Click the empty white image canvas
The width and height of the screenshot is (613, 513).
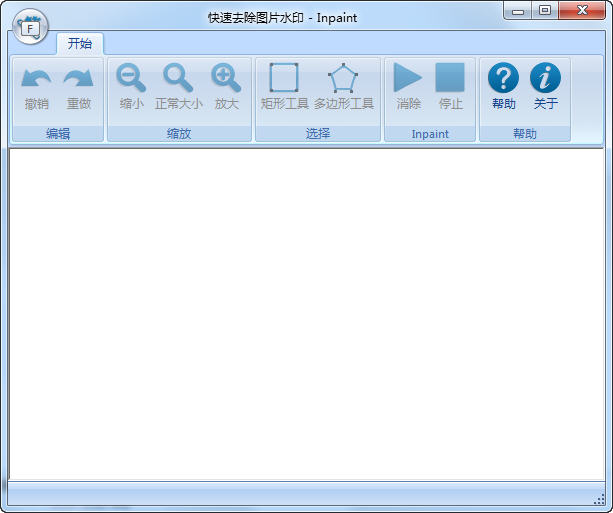coord(307,314)
